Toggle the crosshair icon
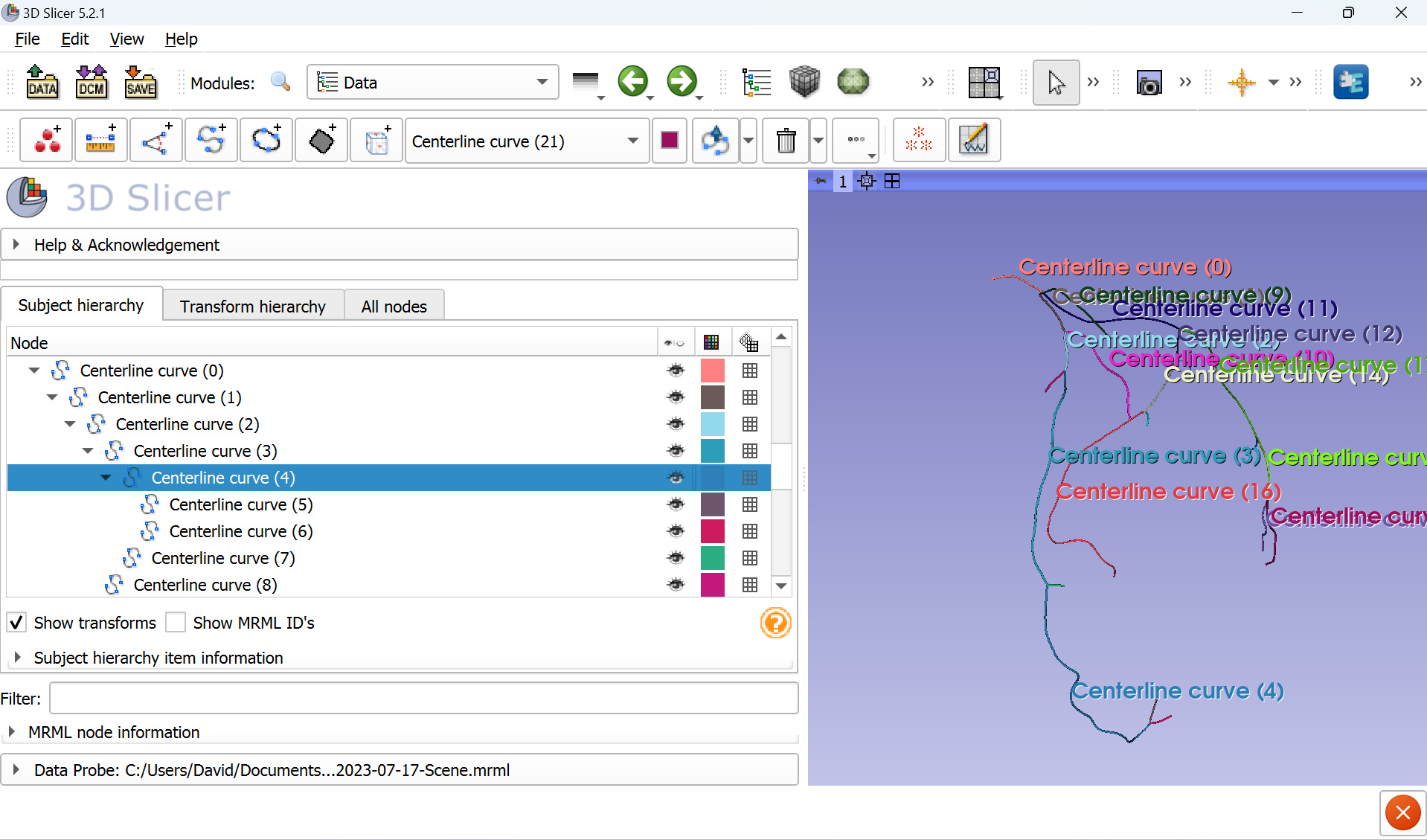Screen dimensions: 1427x840 click(x=1241, y=83)
